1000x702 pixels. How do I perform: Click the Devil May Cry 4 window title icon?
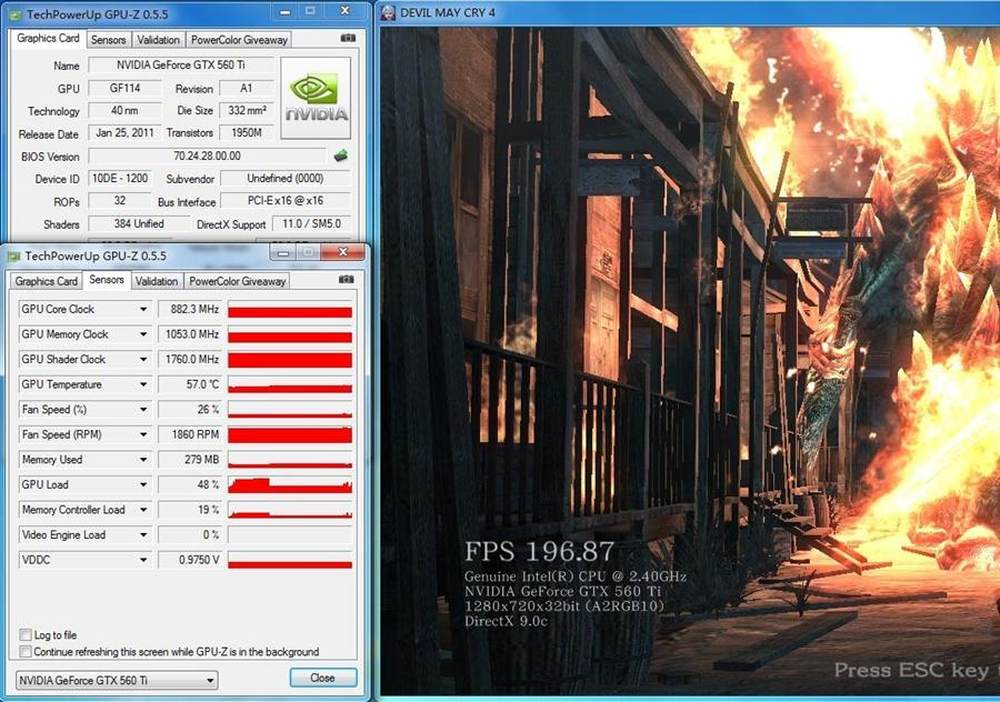click(388, 13)
